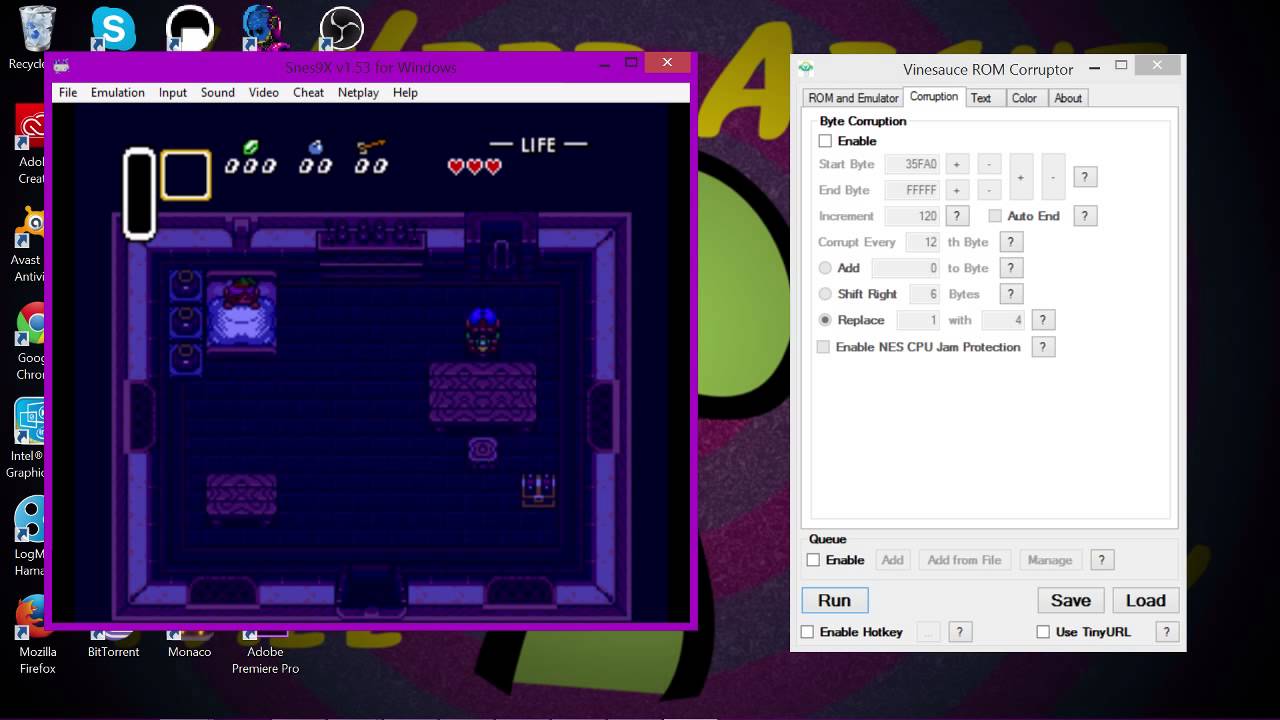The height and width of the screenshot is (720, 1280).
Task: Open BitTorrent desktop shortcut
Action: [113, 644]
